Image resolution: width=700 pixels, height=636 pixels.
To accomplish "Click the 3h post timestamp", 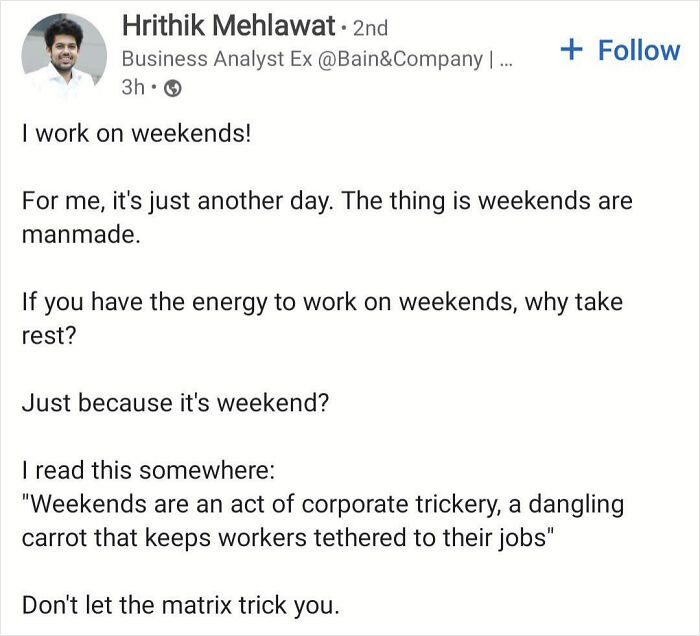I will (133, 88).
